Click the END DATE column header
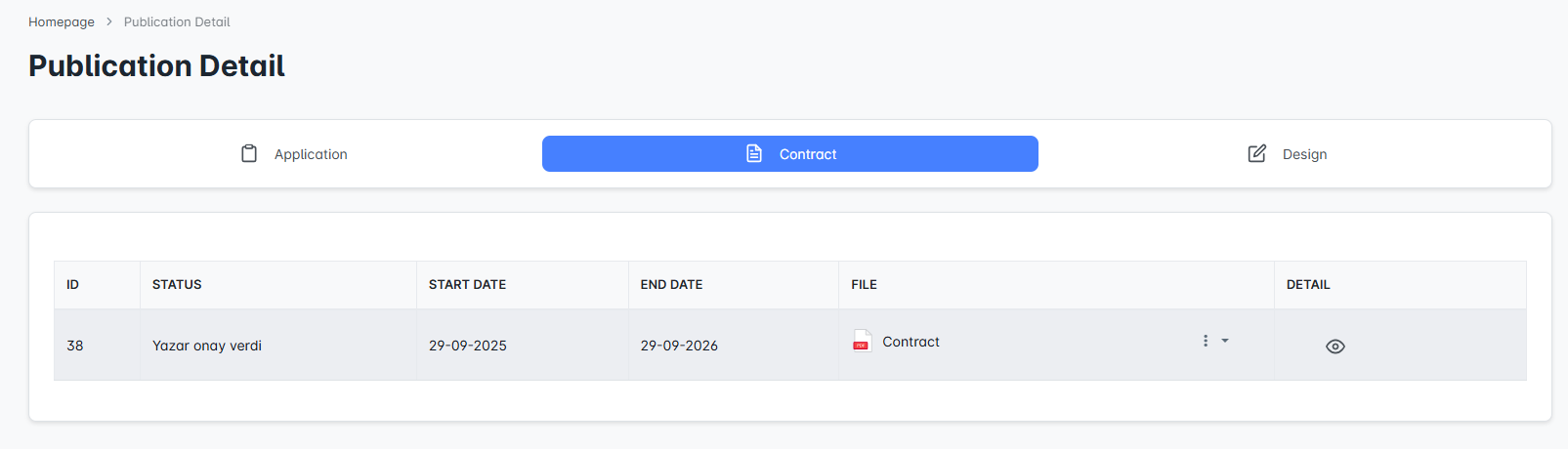Image resolution: width=1568 pixels, height=449 pixels. click(x=671, y=285)
